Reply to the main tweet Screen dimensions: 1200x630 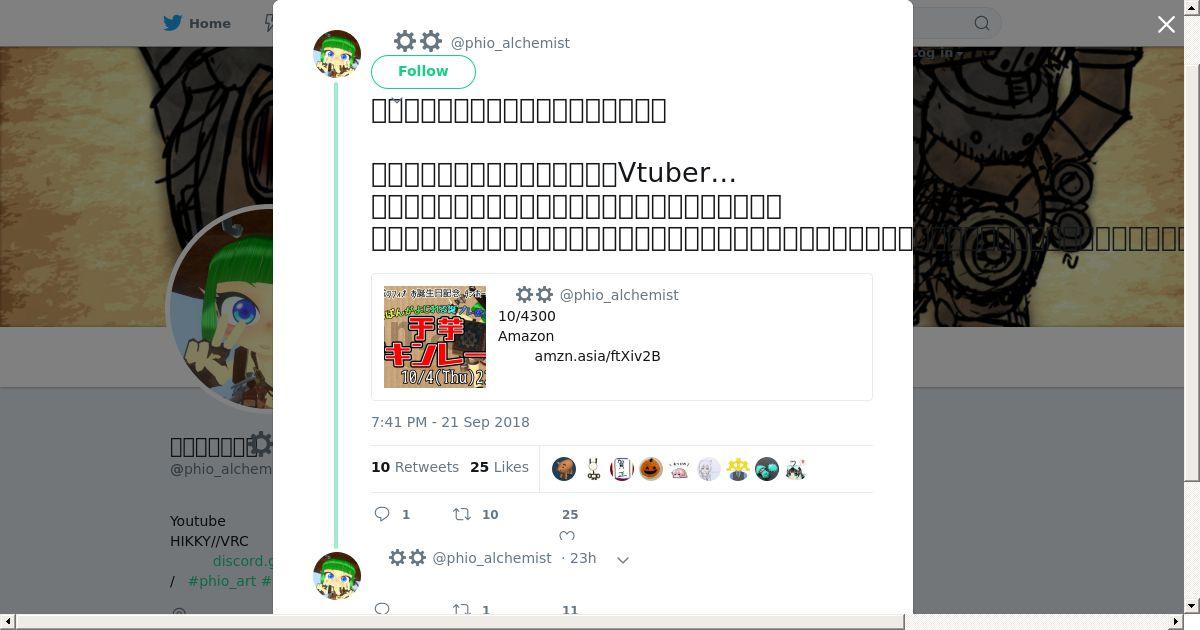tap(382, 514)
